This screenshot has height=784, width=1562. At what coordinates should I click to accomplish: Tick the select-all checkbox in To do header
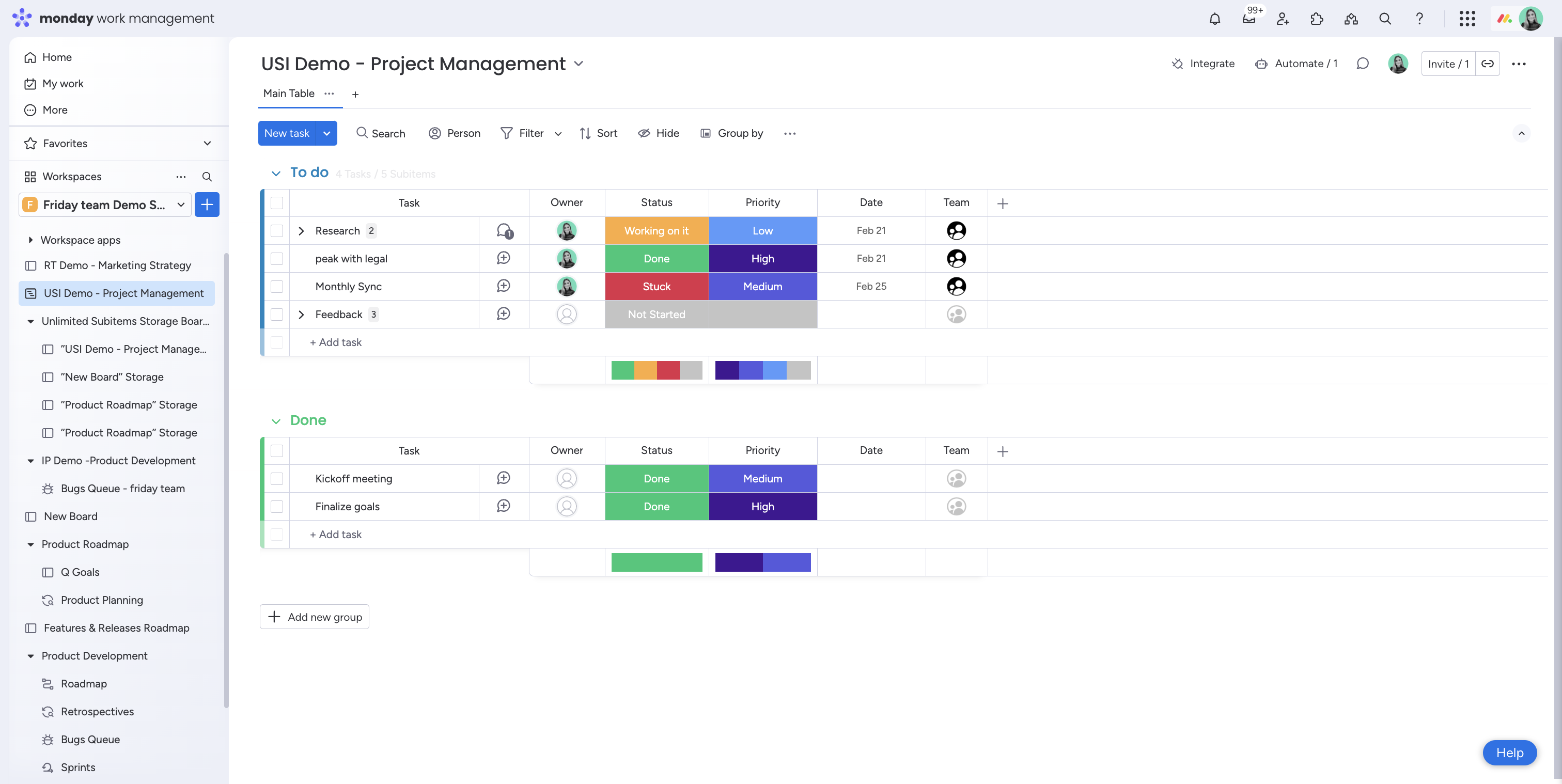(276, 203)
